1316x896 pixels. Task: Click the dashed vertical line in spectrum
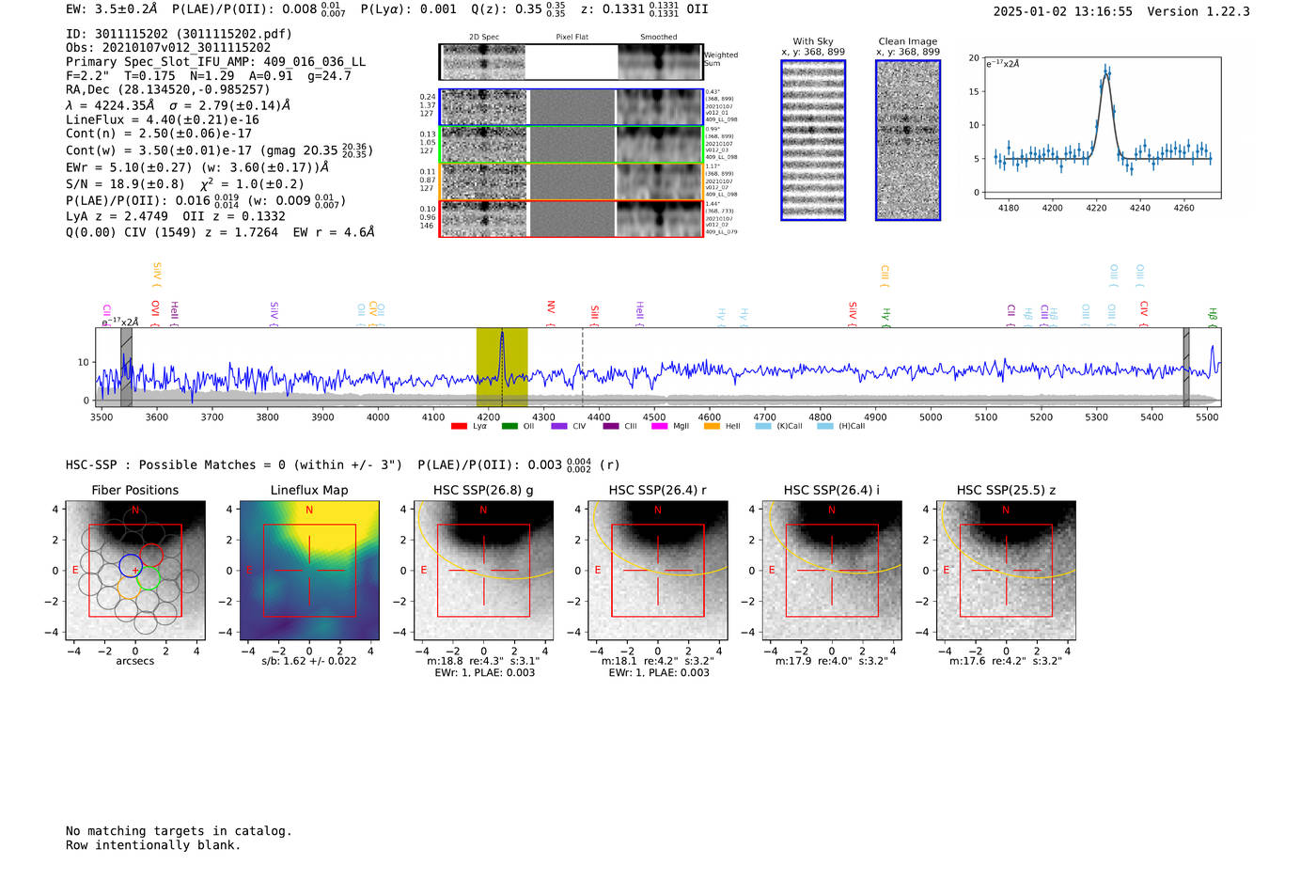click(583, 368)
